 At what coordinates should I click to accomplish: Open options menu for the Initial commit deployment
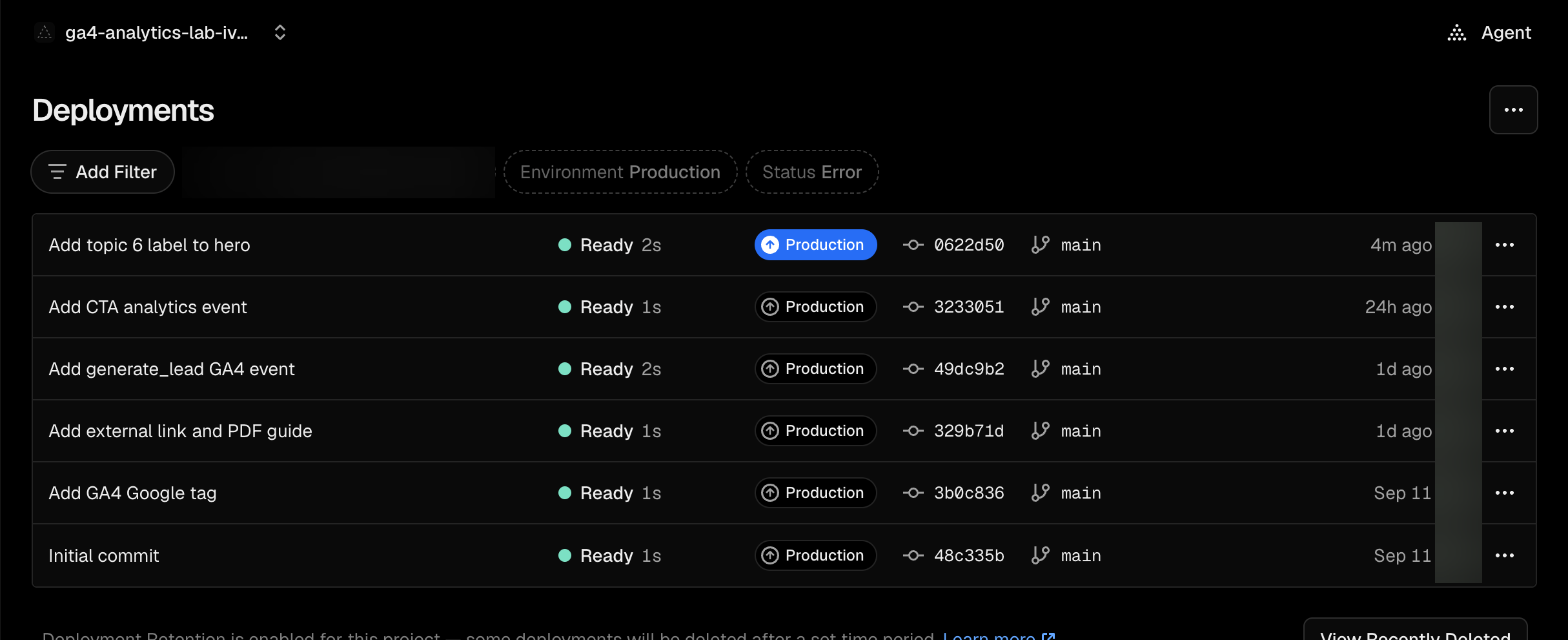(x=1505, y=555)
